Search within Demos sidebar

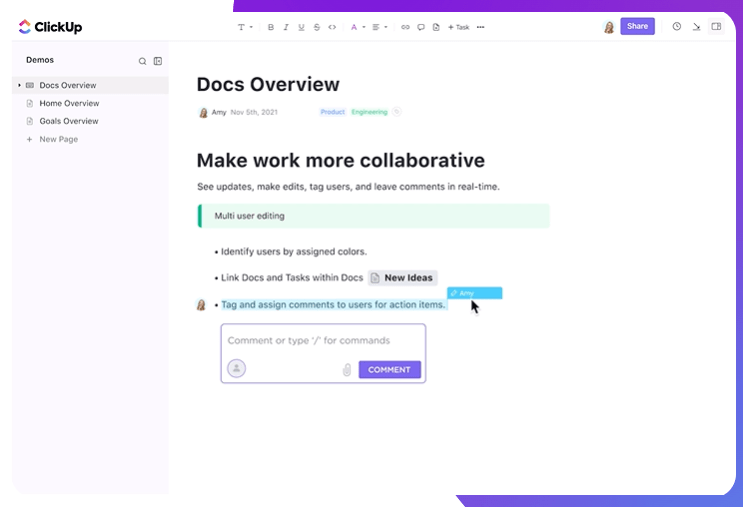[x=142, y=61]
